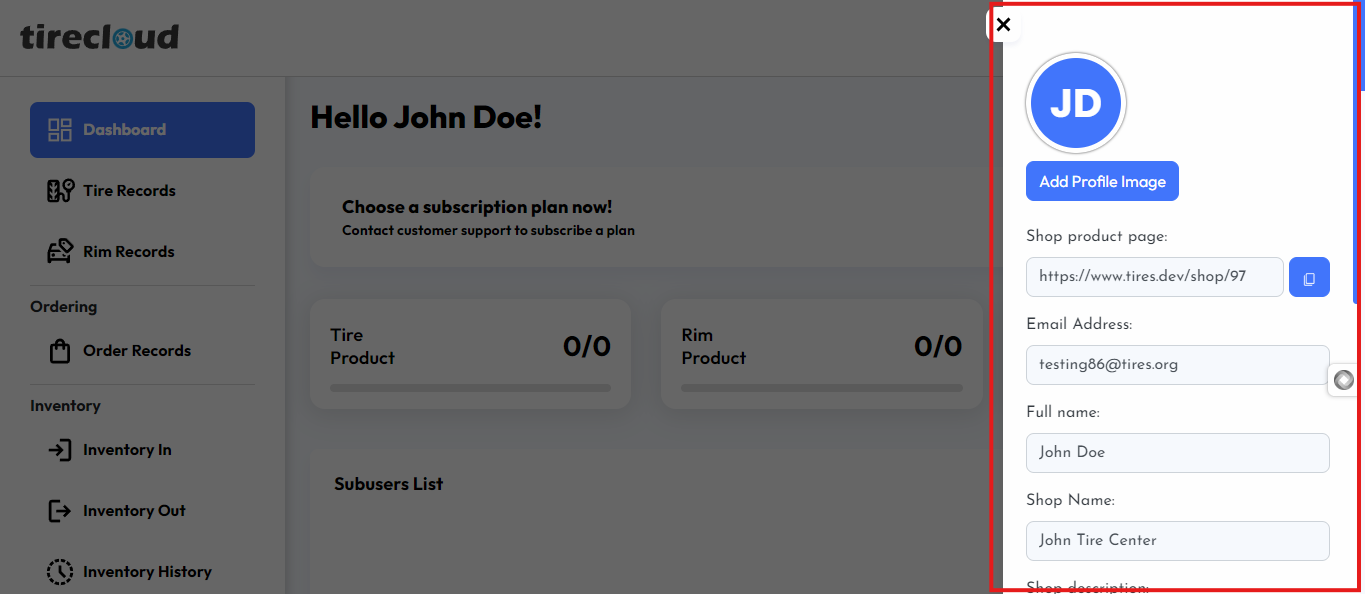The image size is (1365, 594).
Task: Click the Dashboard grid icon
Action: tap(60, 130)
